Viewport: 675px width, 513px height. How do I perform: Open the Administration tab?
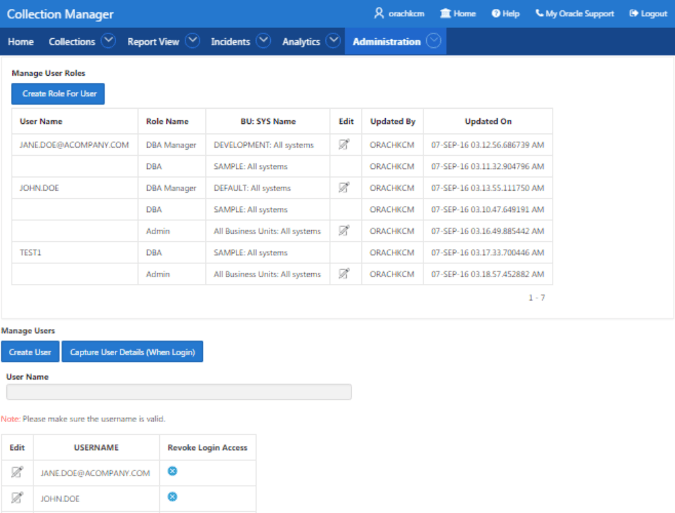tap(387, 42)
